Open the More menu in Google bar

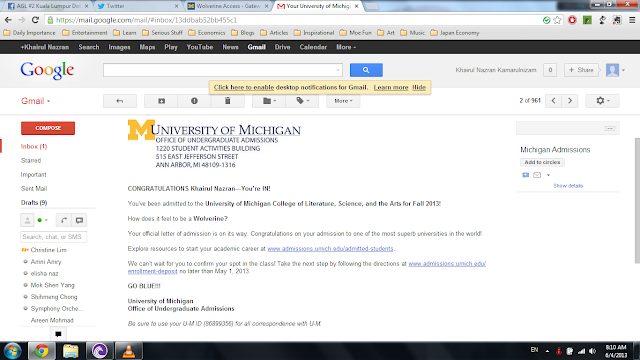click(x=346, y=47)
